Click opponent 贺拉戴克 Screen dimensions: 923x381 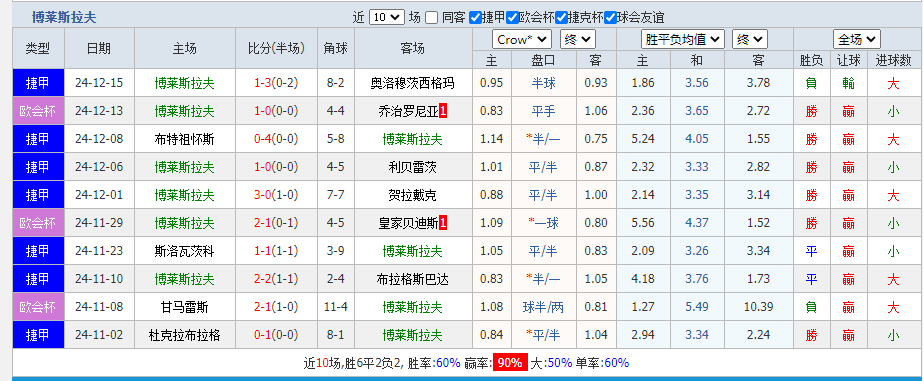pos(413,196)
